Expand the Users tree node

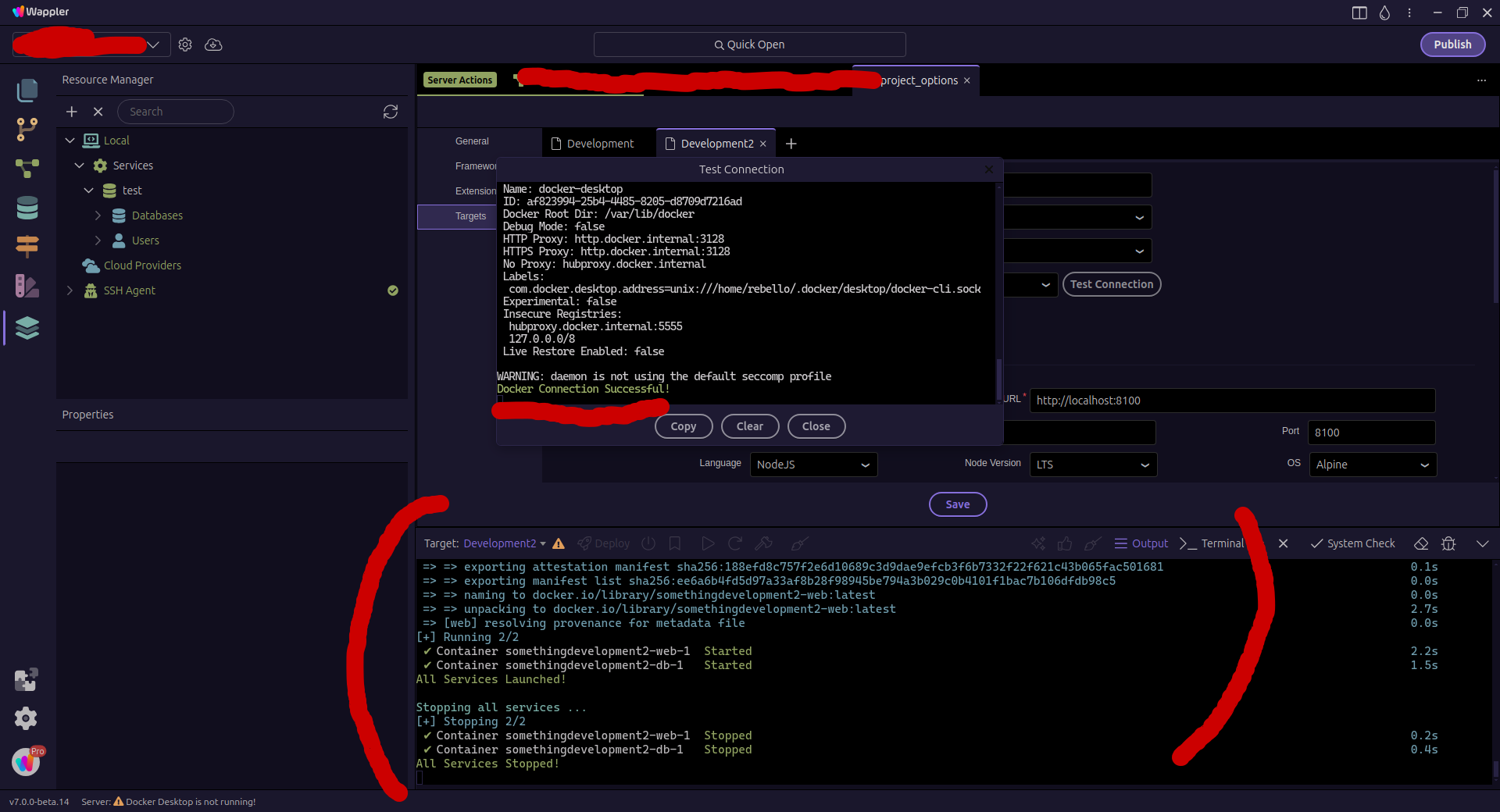pos(98,240)
